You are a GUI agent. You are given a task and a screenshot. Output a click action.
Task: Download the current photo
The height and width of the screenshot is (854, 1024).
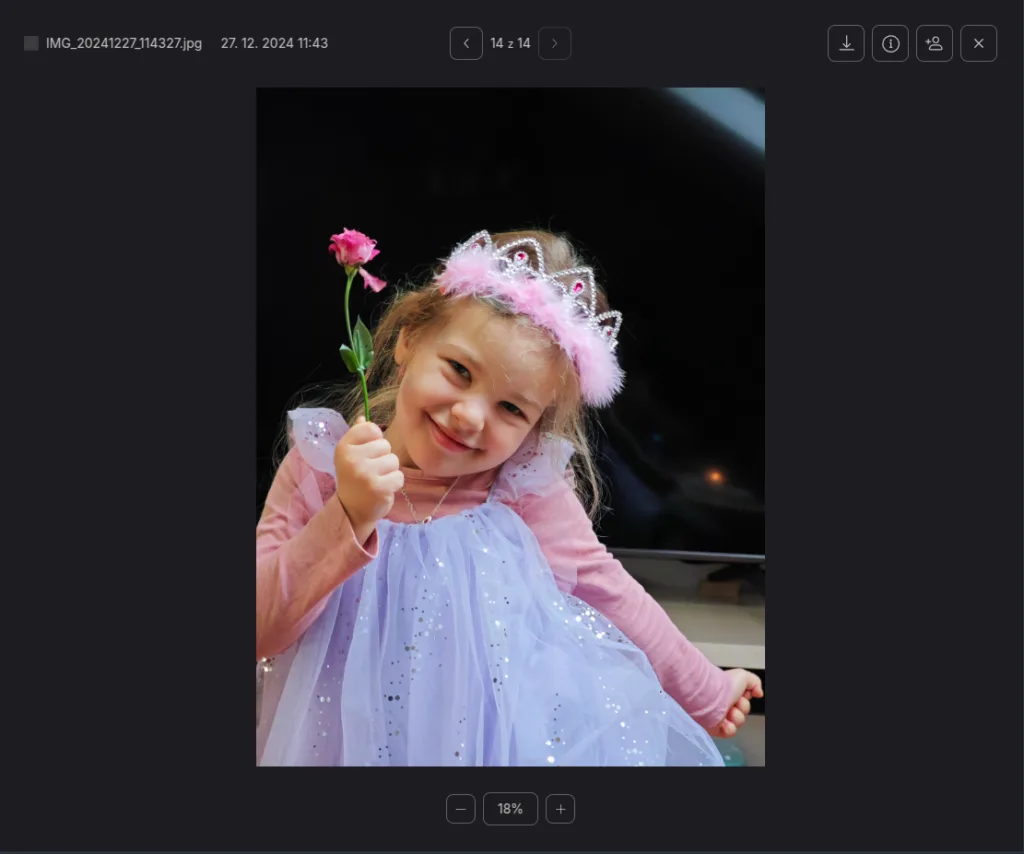pyautogui.click(x=846, y=43)
